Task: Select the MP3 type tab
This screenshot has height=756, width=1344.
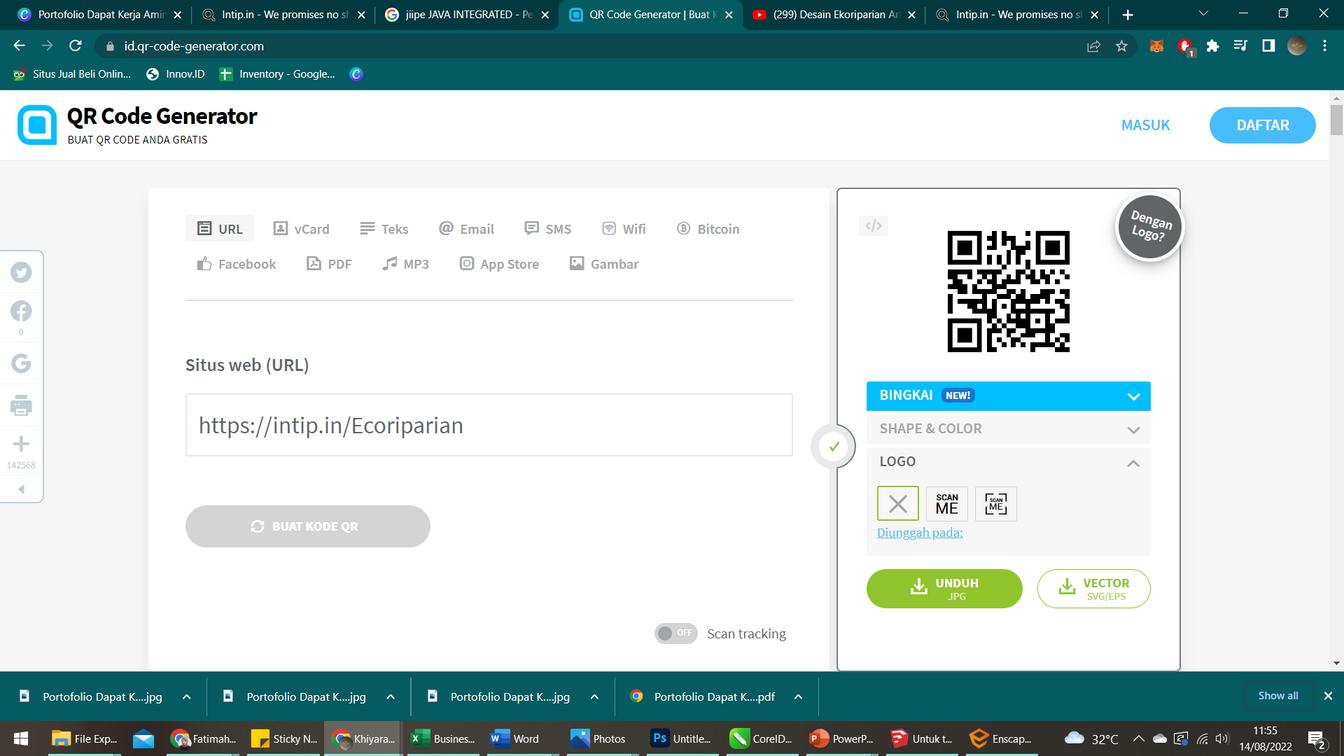Action: pyautogui.click(x=405, y=264)
